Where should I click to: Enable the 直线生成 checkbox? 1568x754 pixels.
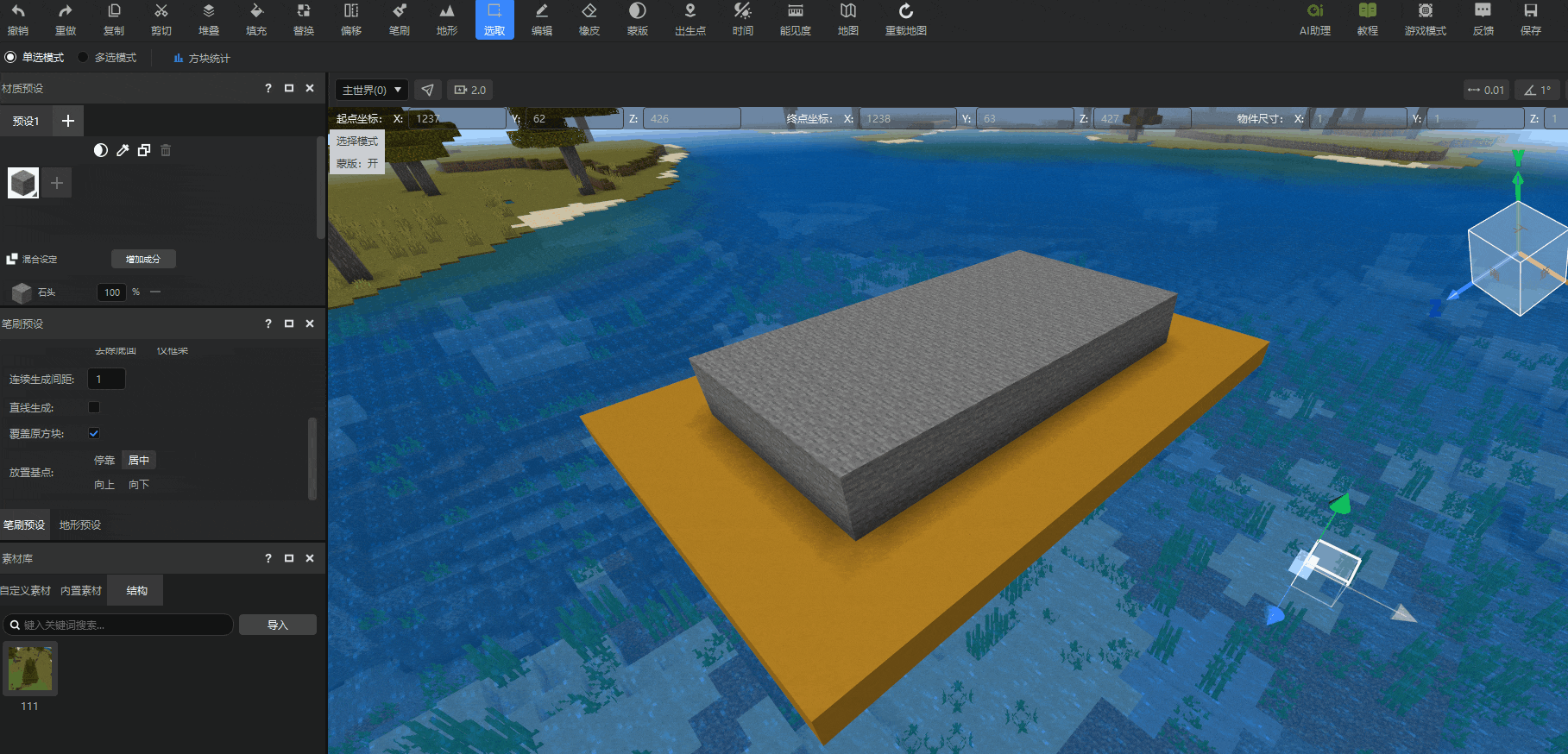click(x=94, y=407)
